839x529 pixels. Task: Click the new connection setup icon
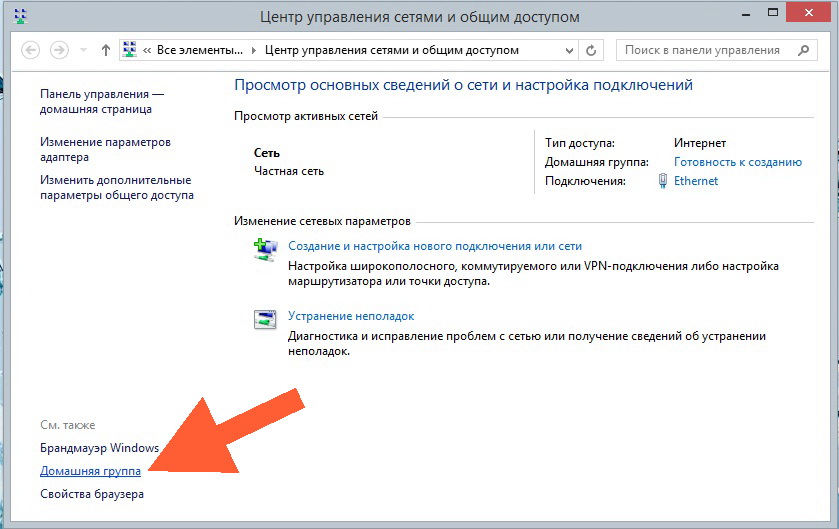point(265,251)
